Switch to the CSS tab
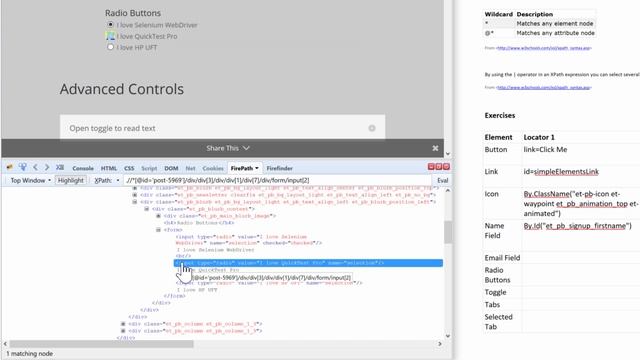The height and width of the screenshot is (360, 640). click(x=129, y=168)
